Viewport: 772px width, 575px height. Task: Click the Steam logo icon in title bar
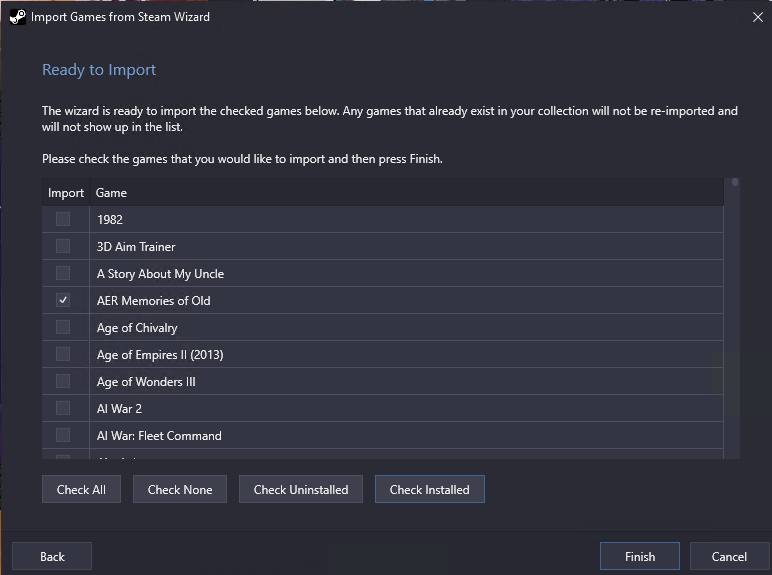click(18, 17)
